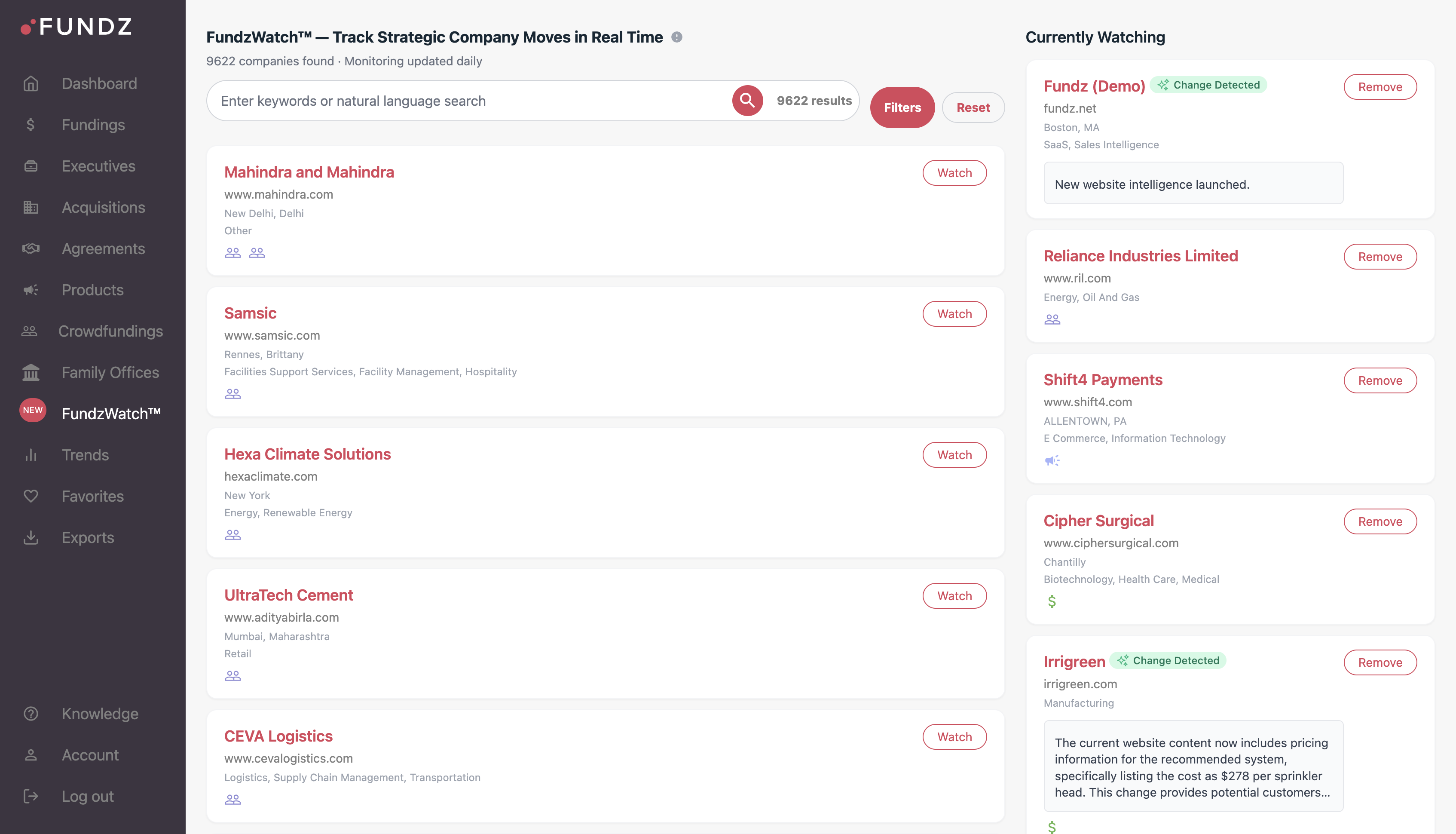Remove Fundz (Demo) from watching

point(1380,86)
